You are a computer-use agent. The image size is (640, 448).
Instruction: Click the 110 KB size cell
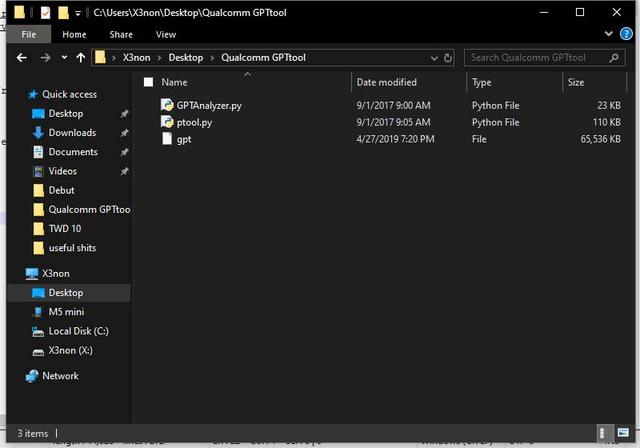pyautogui.click(x=607, y=122)
